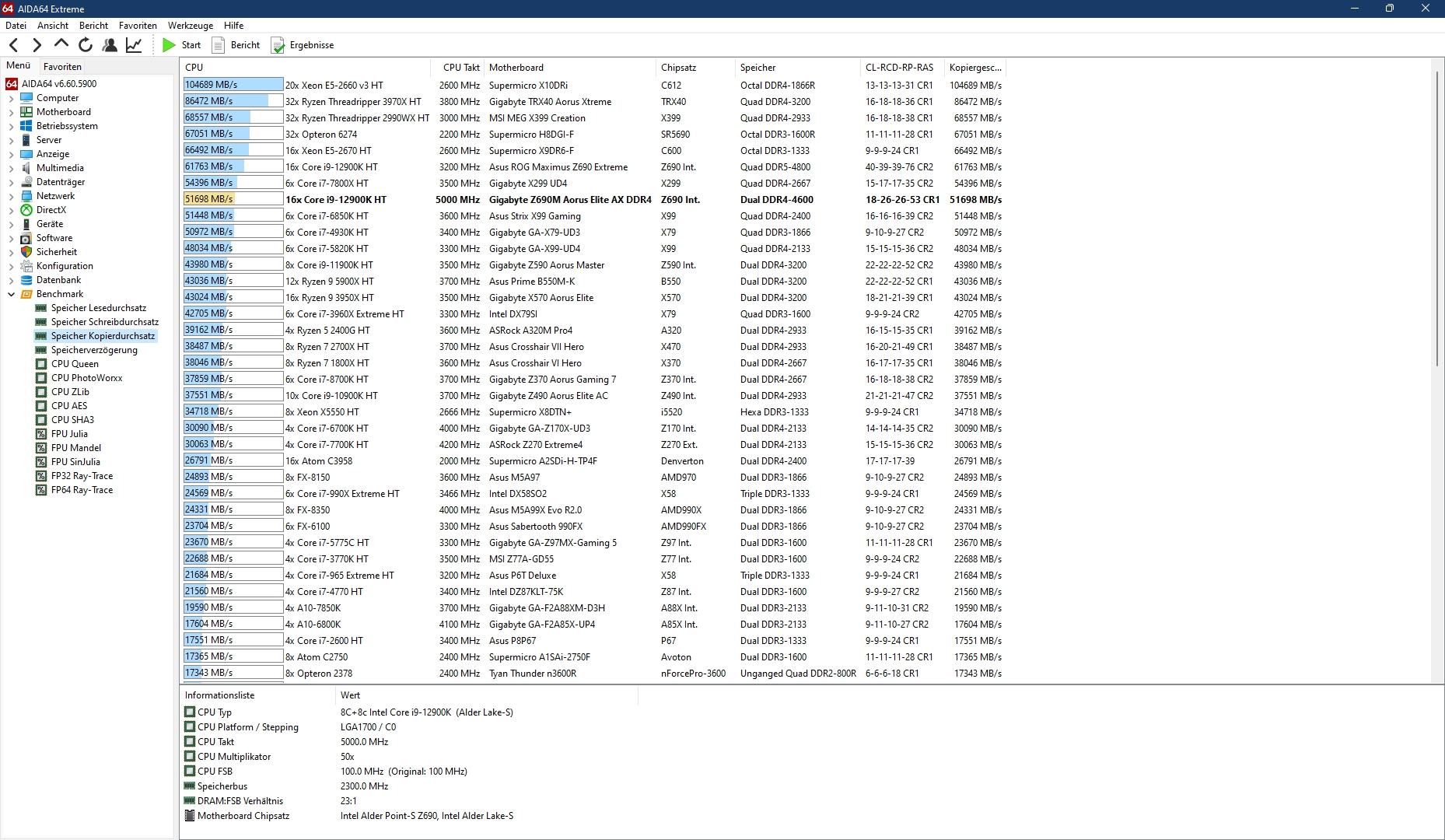Screen dimensions: 1445x840
Task: Open the Werkzeuge menu
Action: point(191,26)
